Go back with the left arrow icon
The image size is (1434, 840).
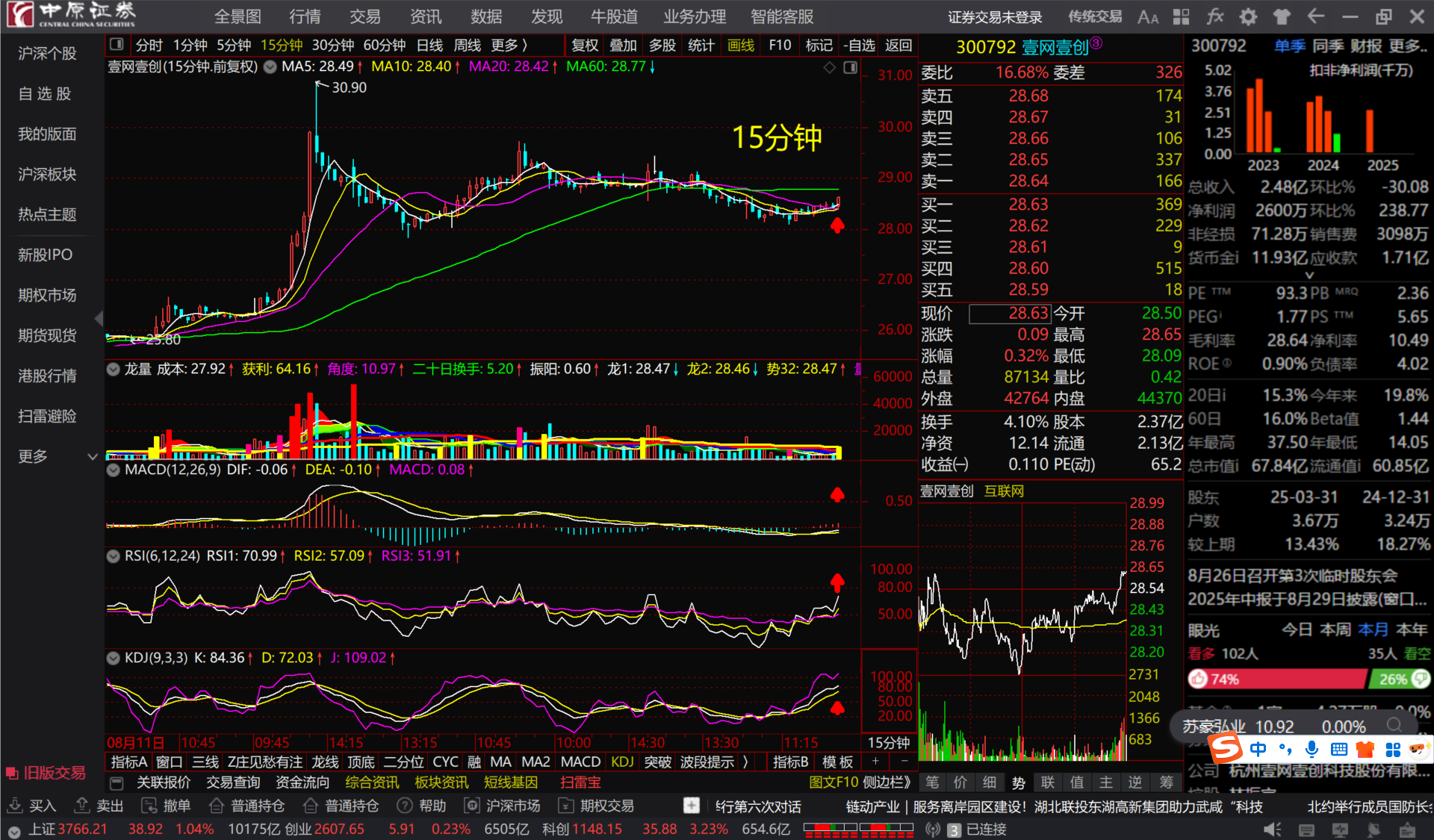tap(1316, 16)
